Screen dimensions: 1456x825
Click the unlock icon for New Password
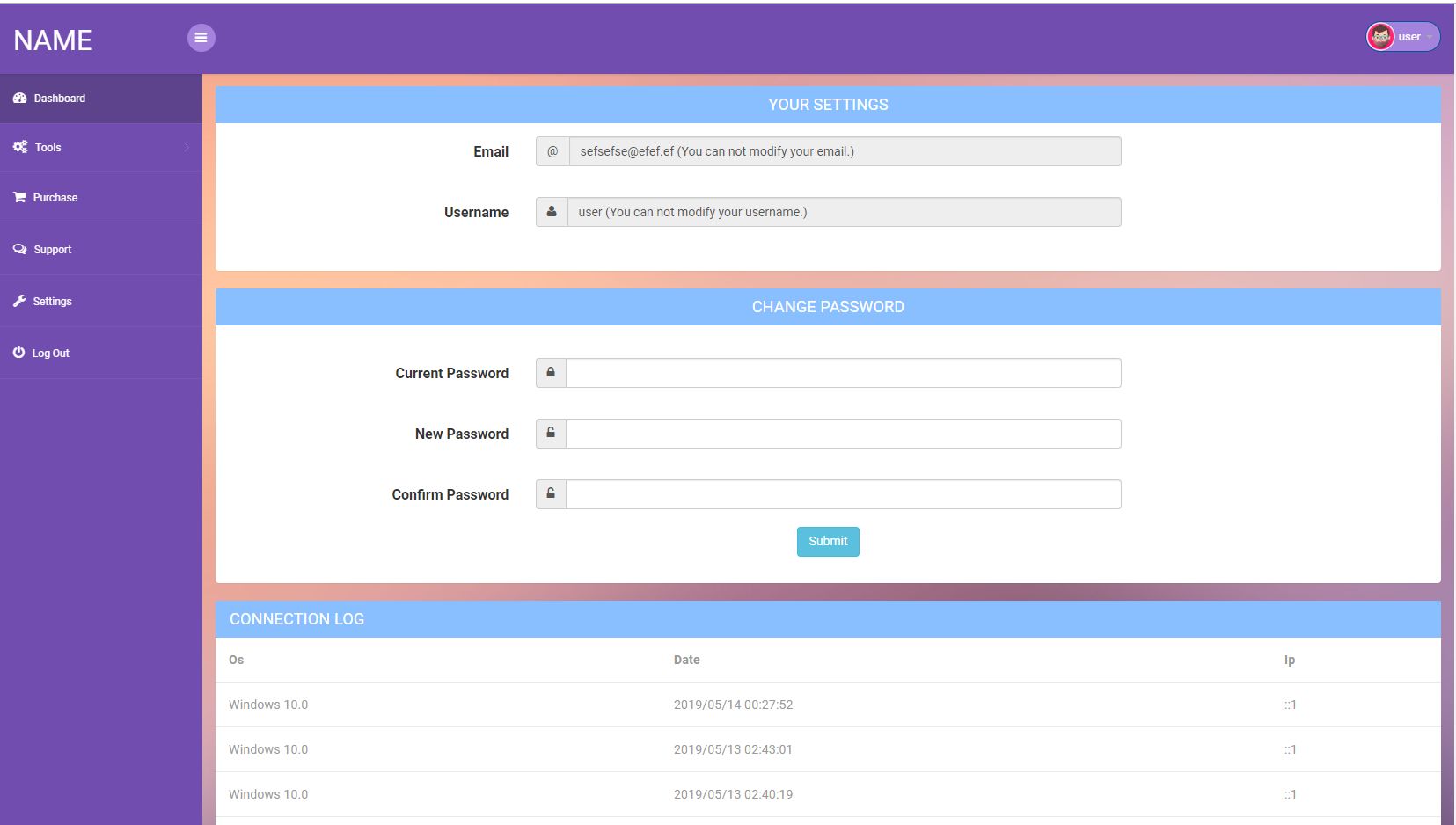tap(551, 434)
